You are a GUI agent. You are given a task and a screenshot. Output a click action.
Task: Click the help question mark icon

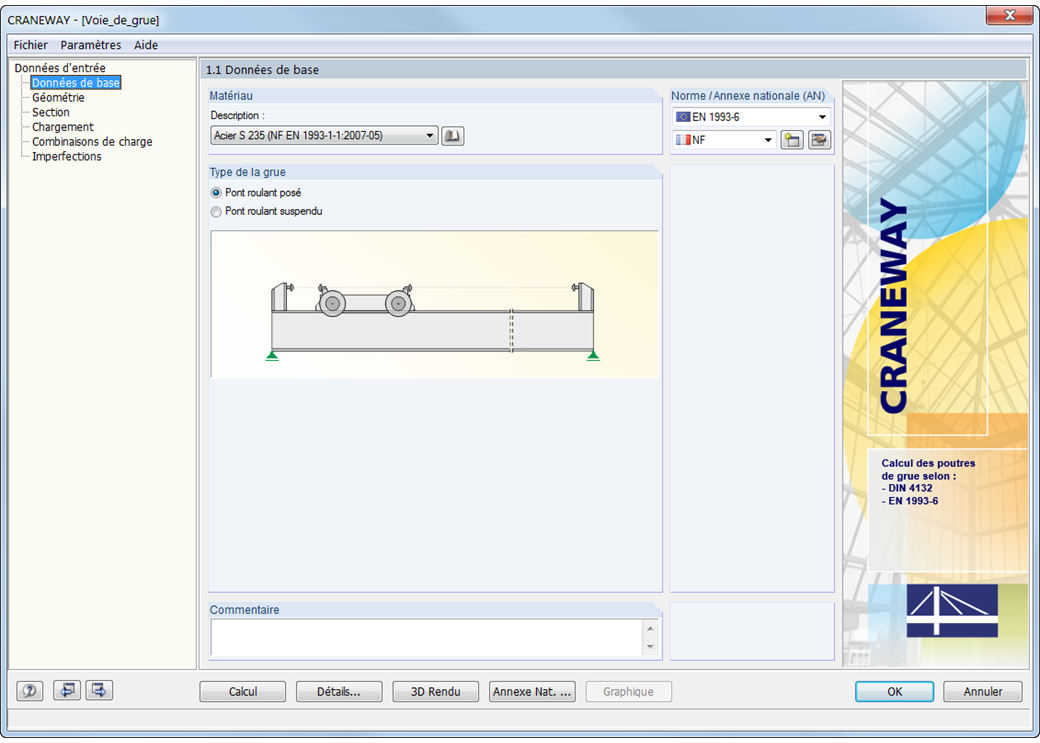tap(30, 691)
